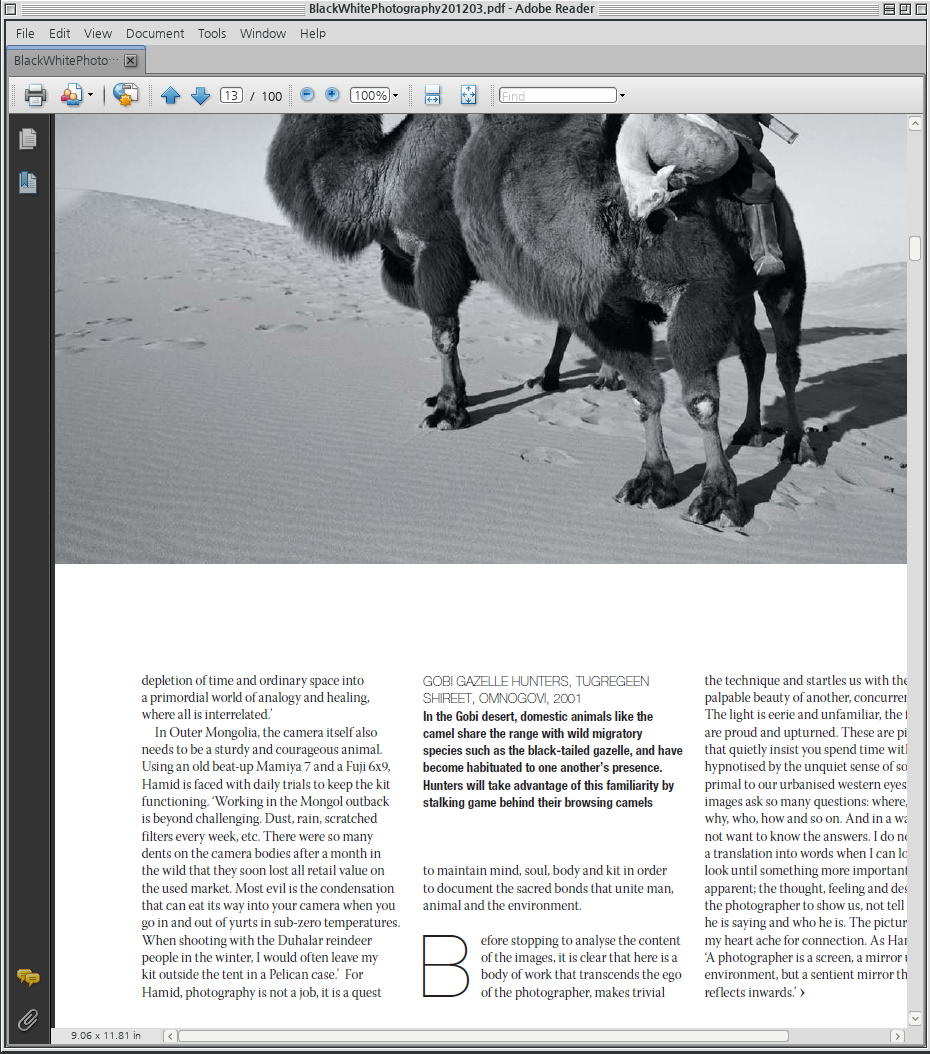Image resolution: width=930 pixels, height=1054 pixels.
Task: Click the page size 9.06 x 11.81 in
Action: (x=106, y=1036)
